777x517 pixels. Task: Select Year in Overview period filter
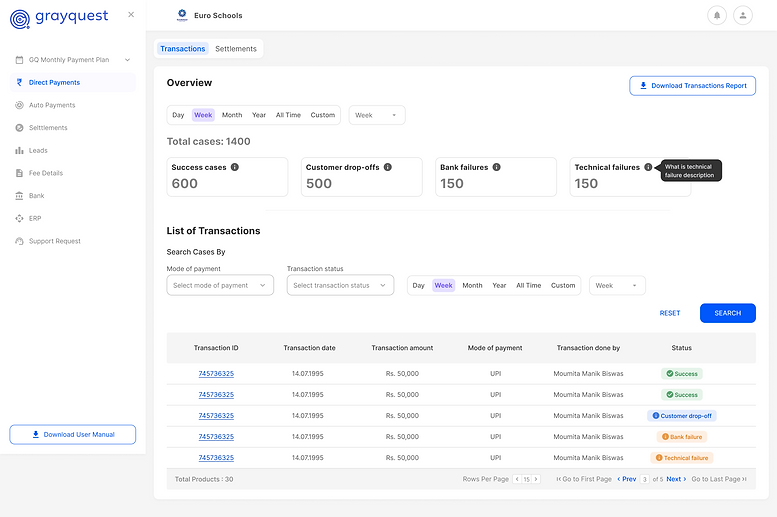(259, 115)
